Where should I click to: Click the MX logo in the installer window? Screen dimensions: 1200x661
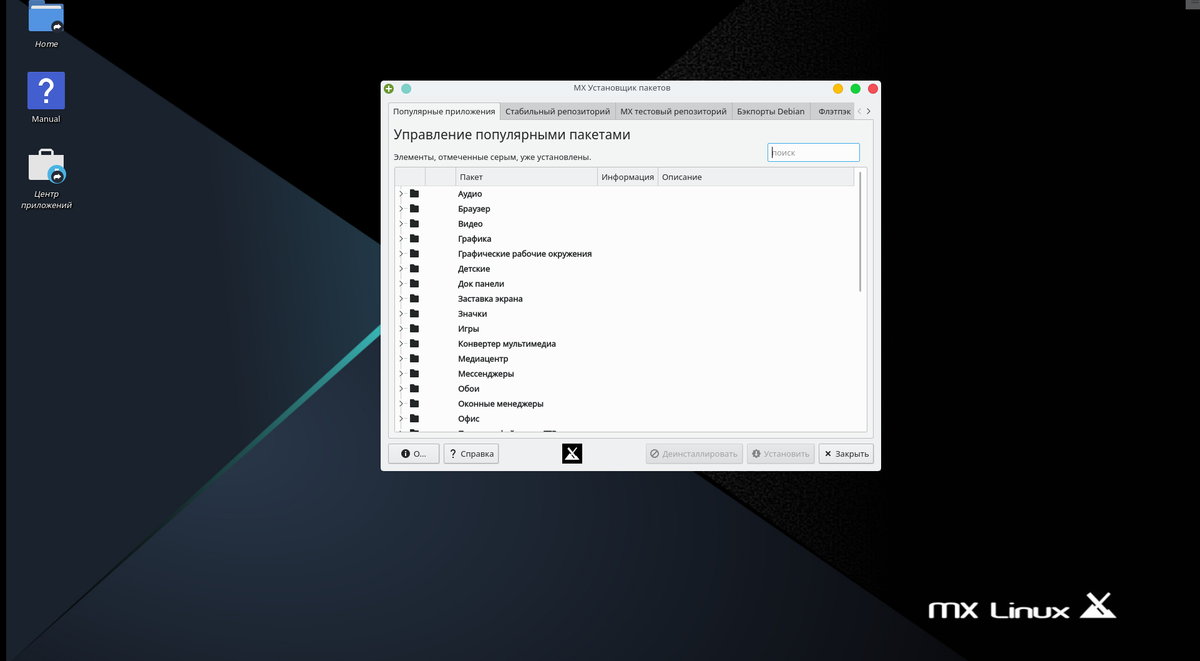click(572, 454)
